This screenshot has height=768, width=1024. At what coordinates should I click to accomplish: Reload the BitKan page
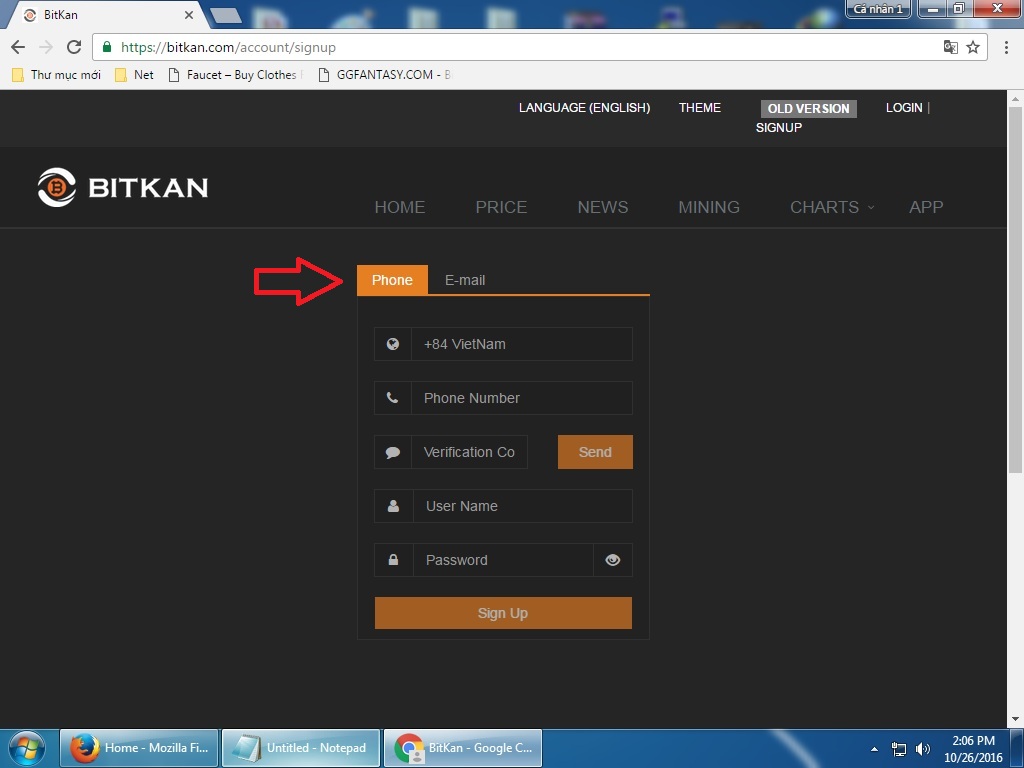point(74,47)
